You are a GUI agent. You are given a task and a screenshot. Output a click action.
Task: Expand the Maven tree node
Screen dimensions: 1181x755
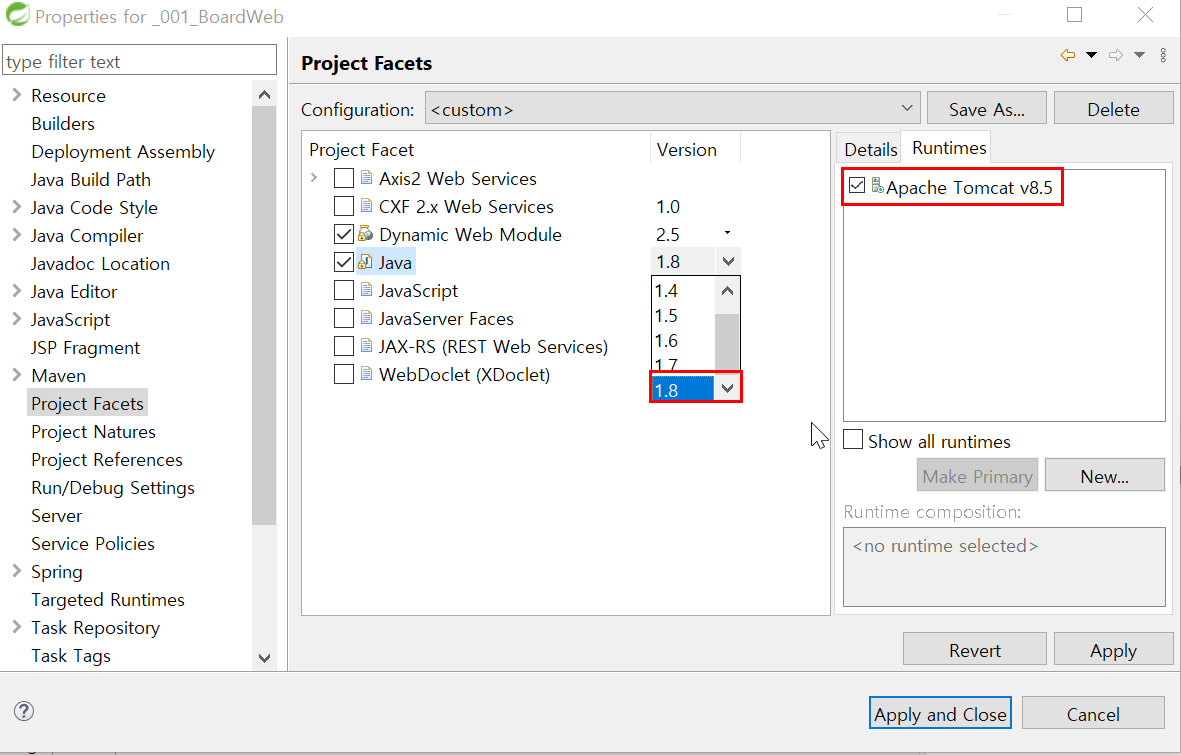pos(17,374)
